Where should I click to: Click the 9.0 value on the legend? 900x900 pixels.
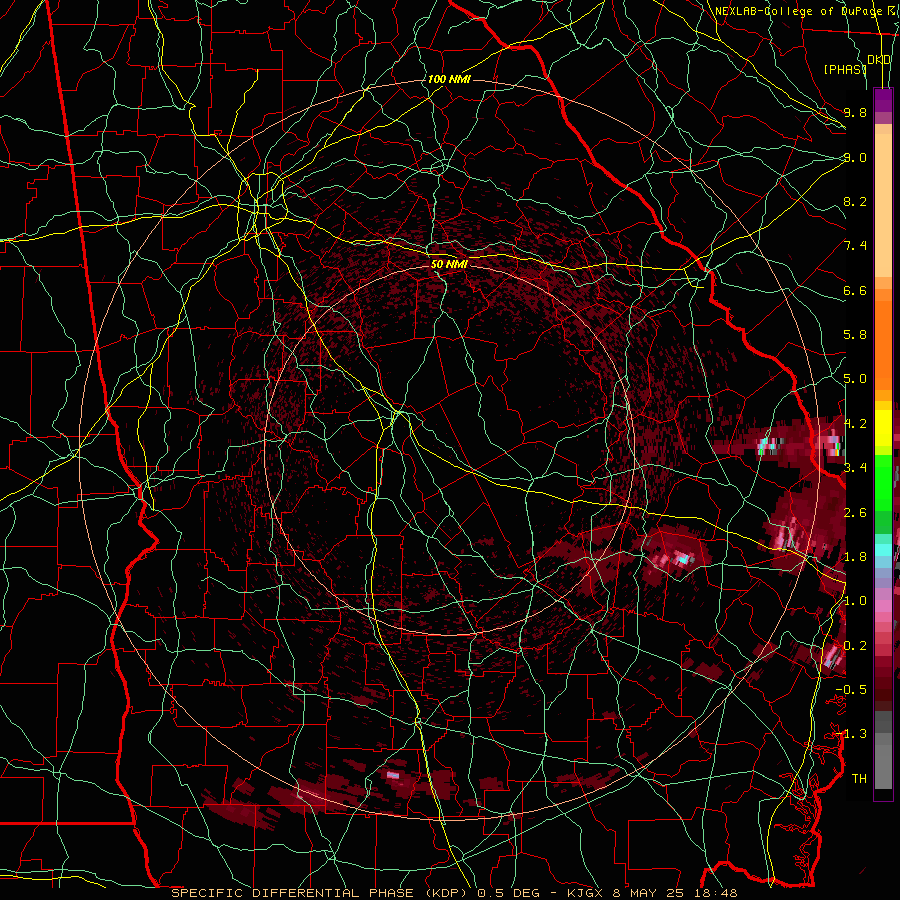pos(855,157)
